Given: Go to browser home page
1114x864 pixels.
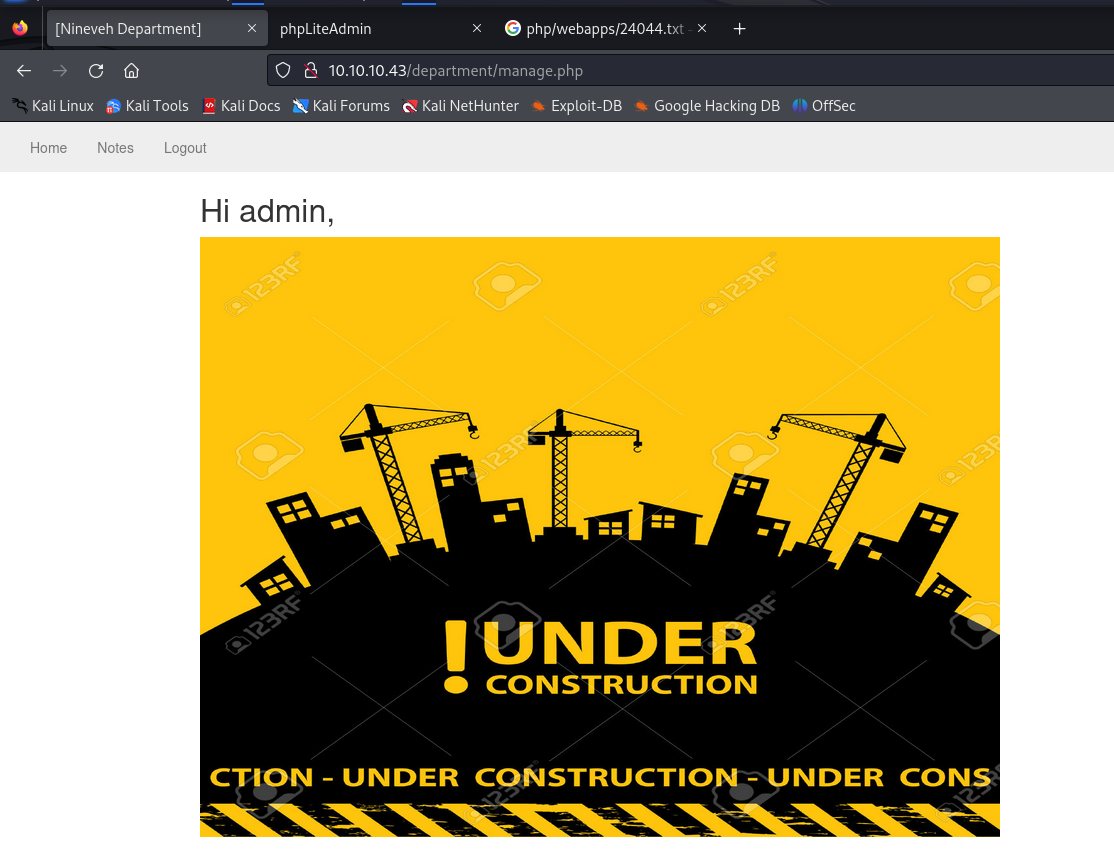Looking at the screenshot, I should [x=131, y=70].
